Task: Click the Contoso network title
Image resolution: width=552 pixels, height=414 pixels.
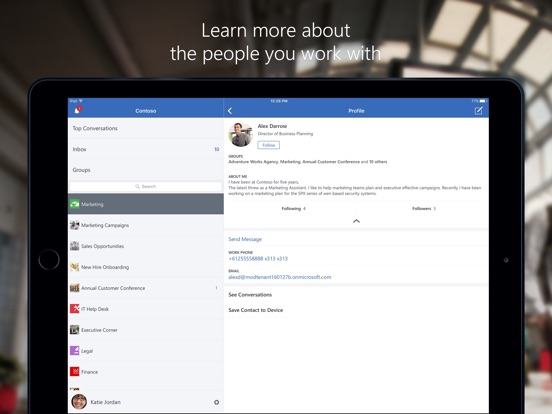Action: [146, 111]
